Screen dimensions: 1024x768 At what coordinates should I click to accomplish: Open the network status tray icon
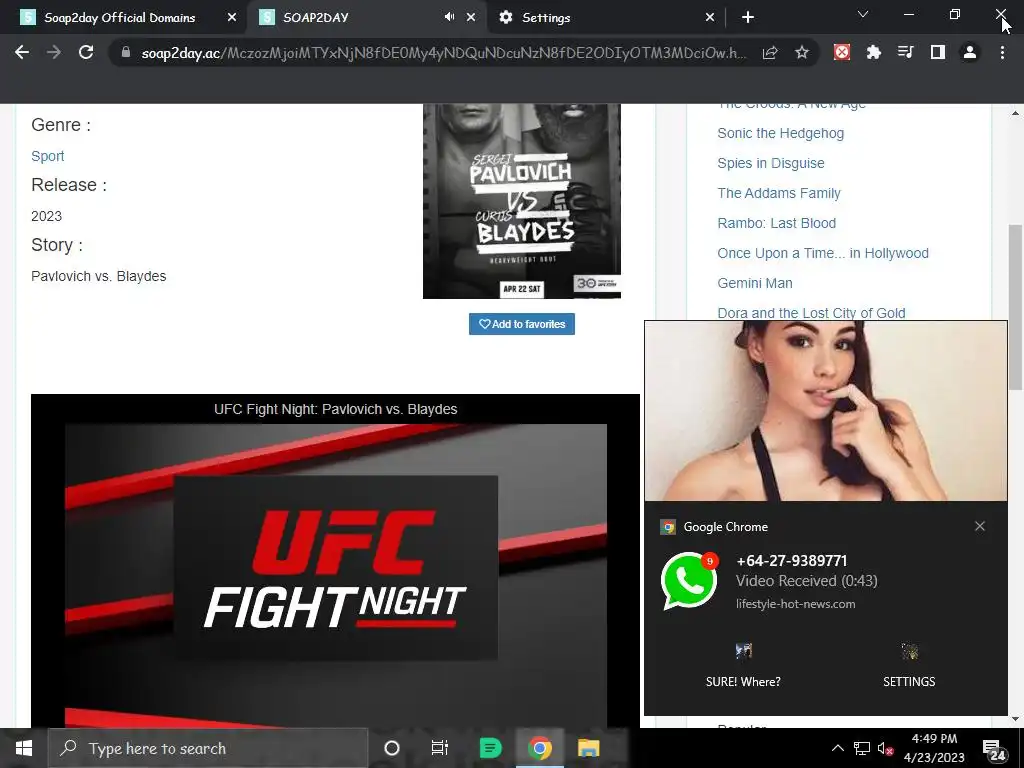click(861, 748)
